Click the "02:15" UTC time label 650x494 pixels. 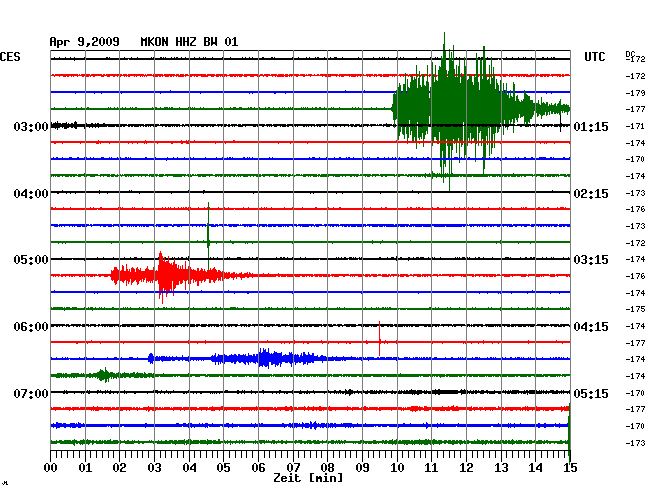coord(591,194)
